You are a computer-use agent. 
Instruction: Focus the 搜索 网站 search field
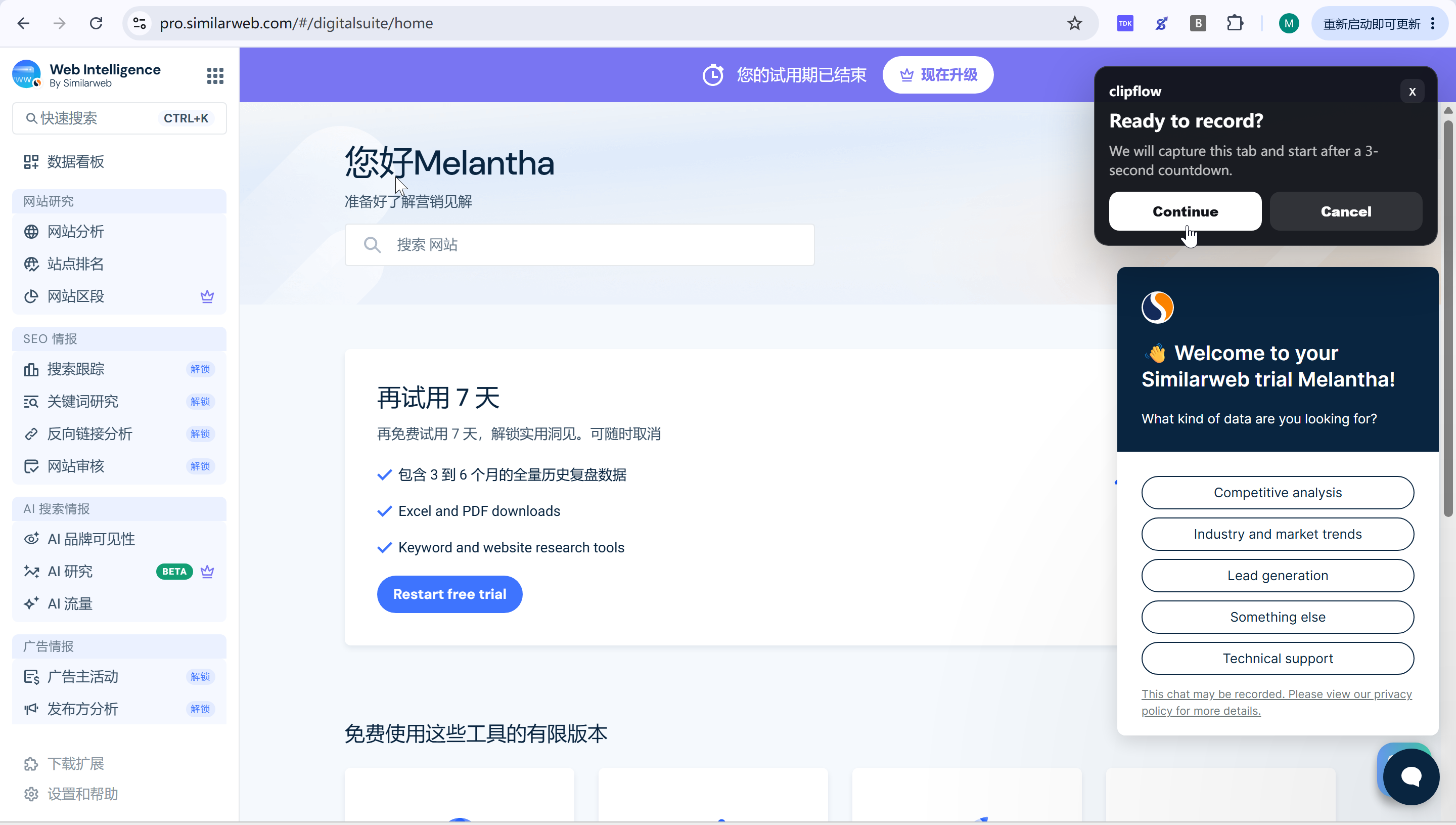(x=579, y=245)
